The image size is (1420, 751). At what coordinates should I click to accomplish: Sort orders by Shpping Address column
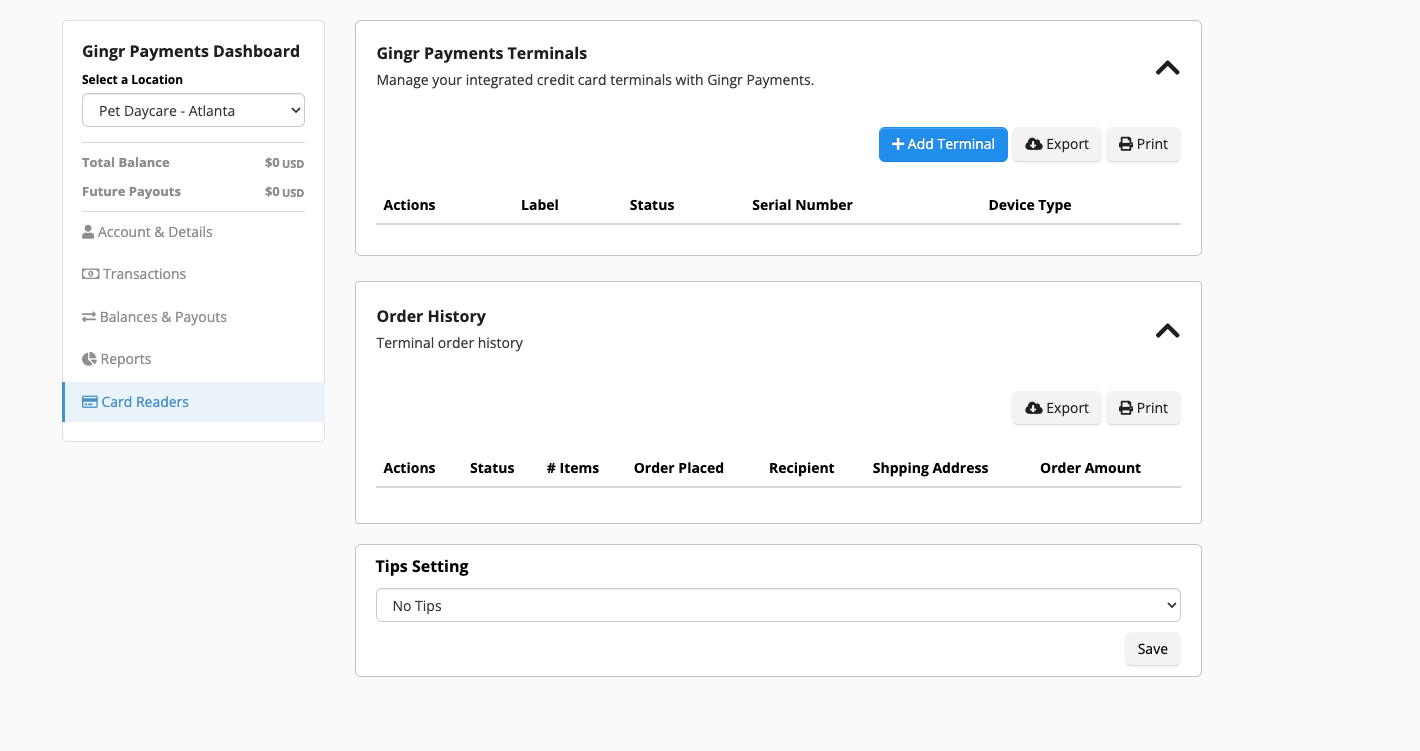tap(930, 468)
